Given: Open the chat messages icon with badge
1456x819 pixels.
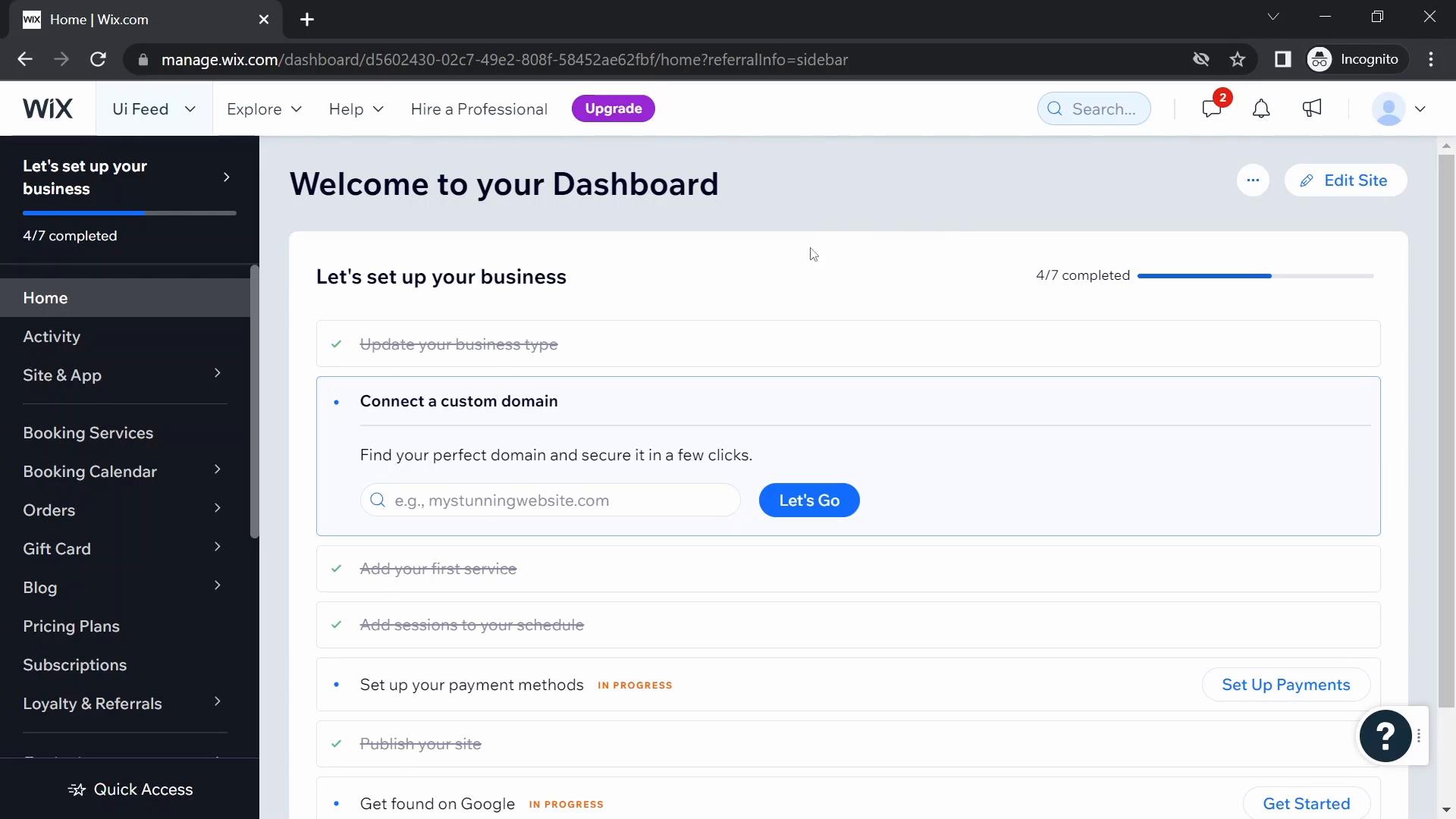Looking at the screenshot, I should [1213, 108].
